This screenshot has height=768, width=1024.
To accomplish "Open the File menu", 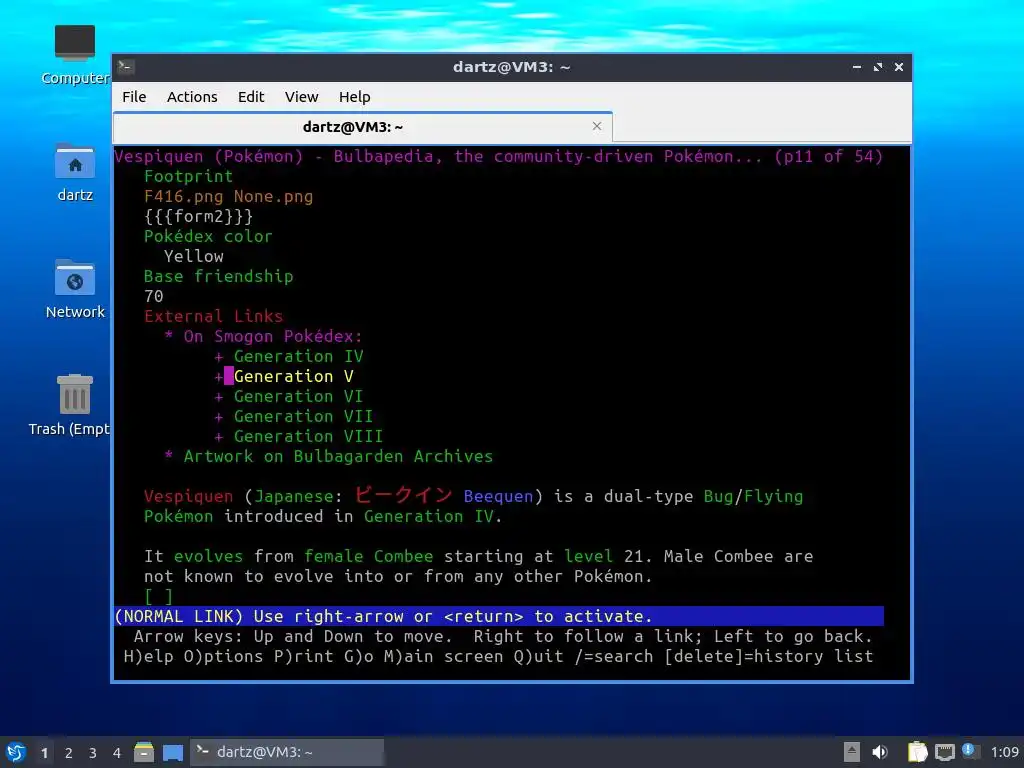I will (134, 97).
